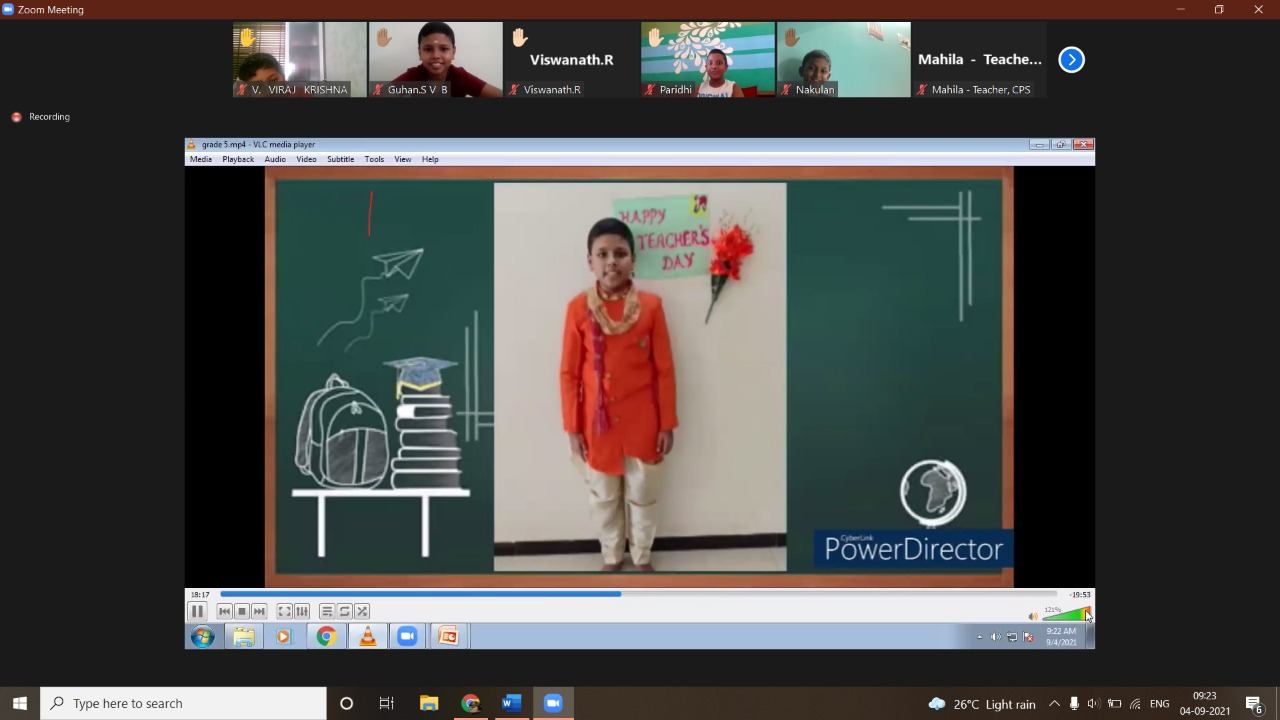
Task: Open Windows 10 Start menu
Action: (x=20, y=703)
